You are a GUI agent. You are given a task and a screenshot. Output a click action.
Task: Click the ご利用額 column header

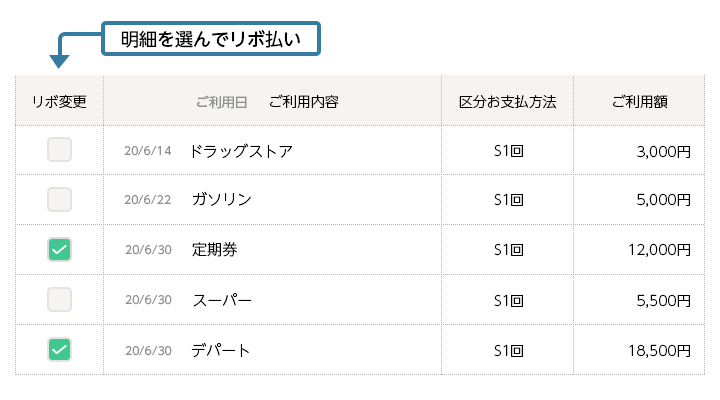(640, 101)
